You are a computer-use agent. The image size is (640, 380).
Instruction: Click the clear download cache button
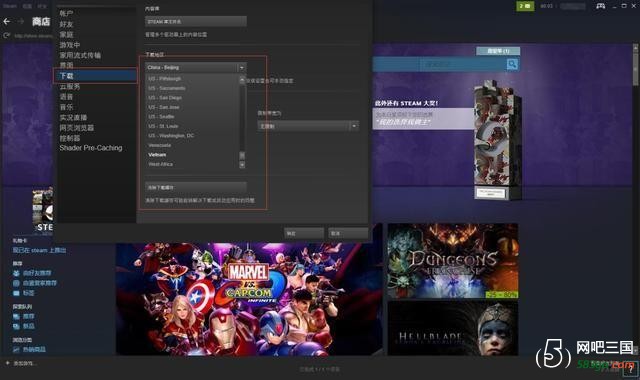[x=196, y=187]
